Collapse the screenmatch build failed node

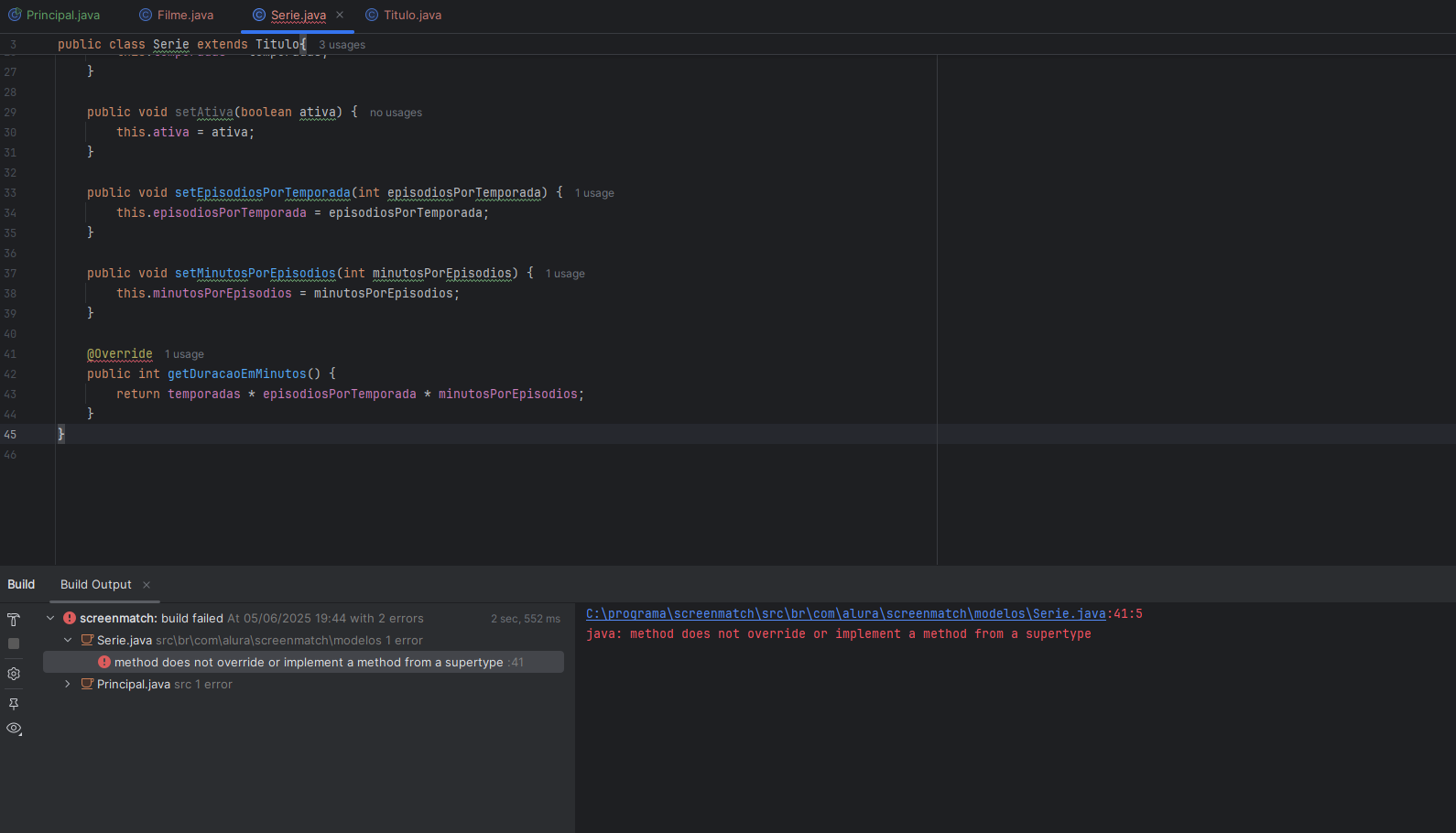click(50, 618)
